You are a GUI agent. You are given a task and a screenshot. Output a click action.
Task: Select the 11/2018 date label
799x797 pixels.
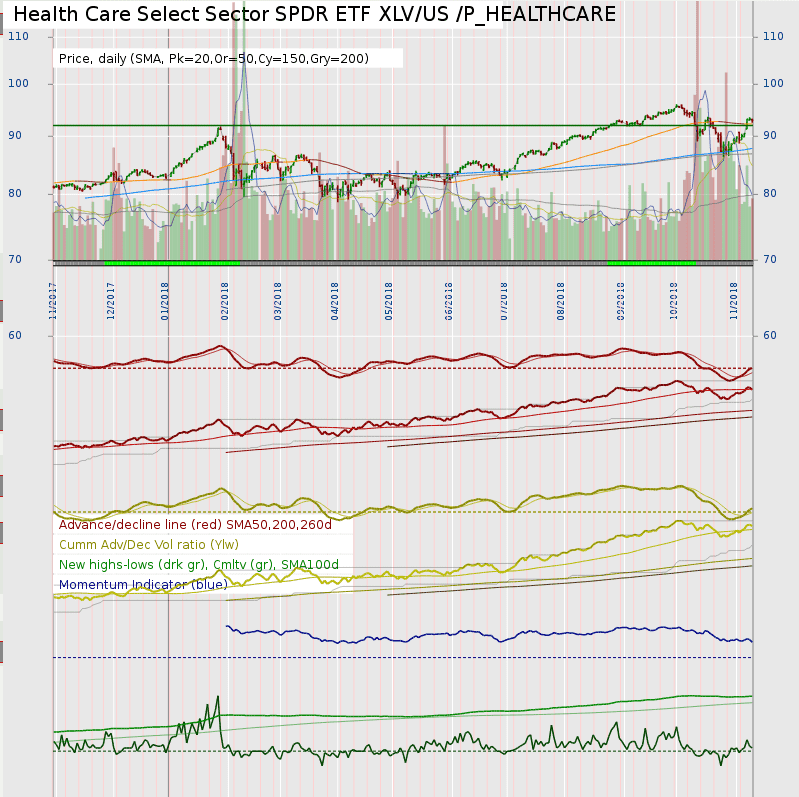pyautogui.click(x=734, y=301)
